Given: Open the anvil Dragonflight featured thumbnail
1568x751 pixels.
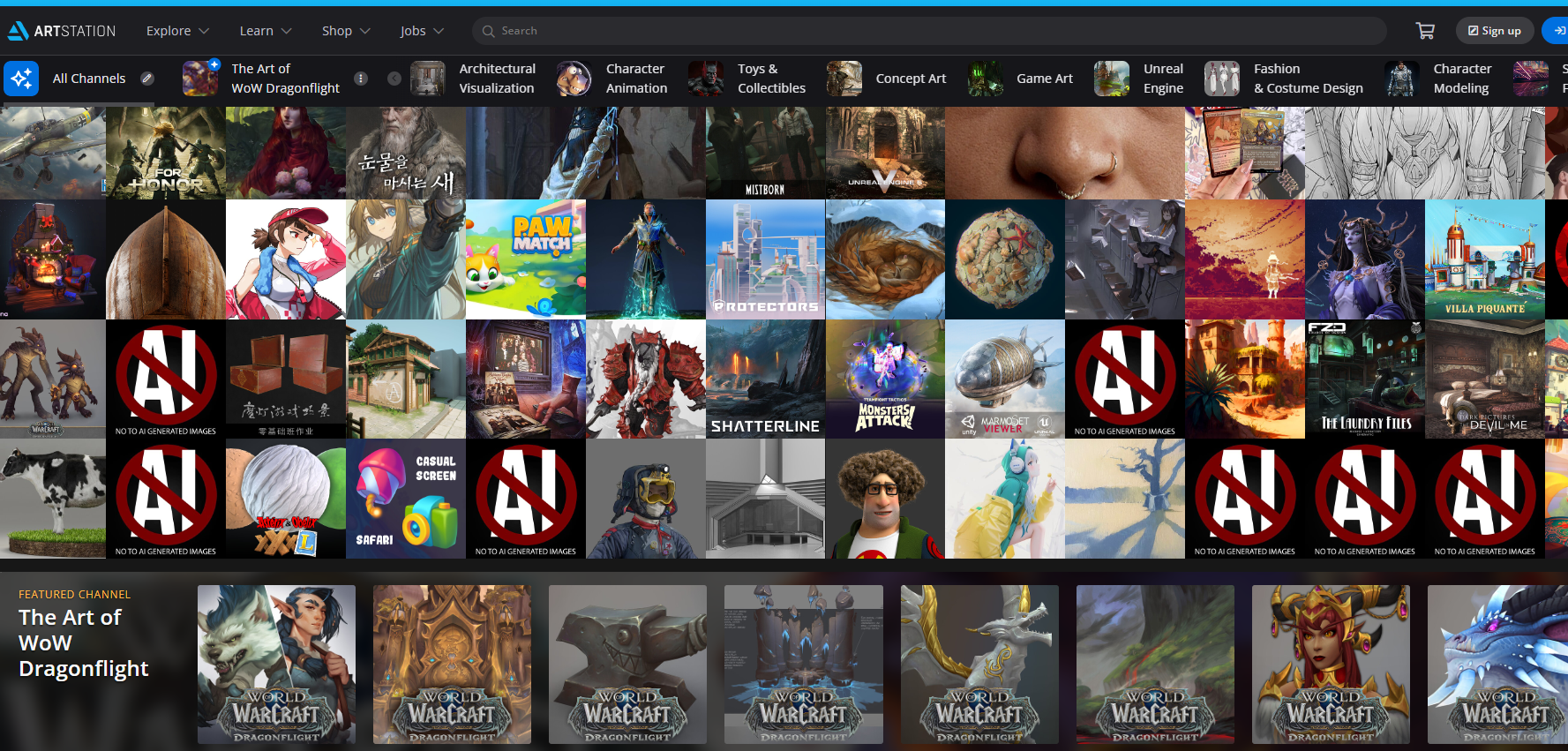Looking at the screenshot, I should click(x=627, y=665).
